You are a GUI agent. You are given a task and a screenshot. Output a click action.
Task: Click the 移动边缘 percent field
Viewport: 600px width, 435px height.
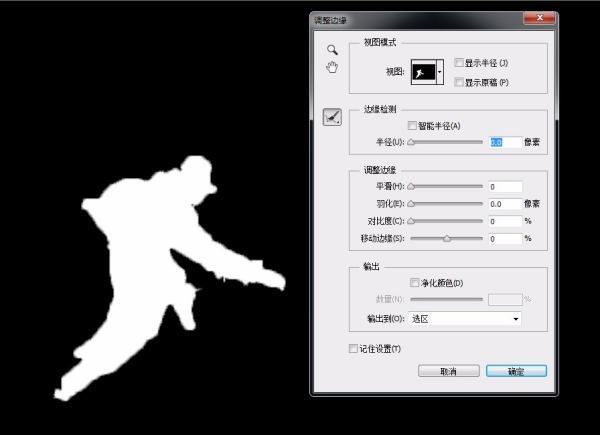[505, 239]
